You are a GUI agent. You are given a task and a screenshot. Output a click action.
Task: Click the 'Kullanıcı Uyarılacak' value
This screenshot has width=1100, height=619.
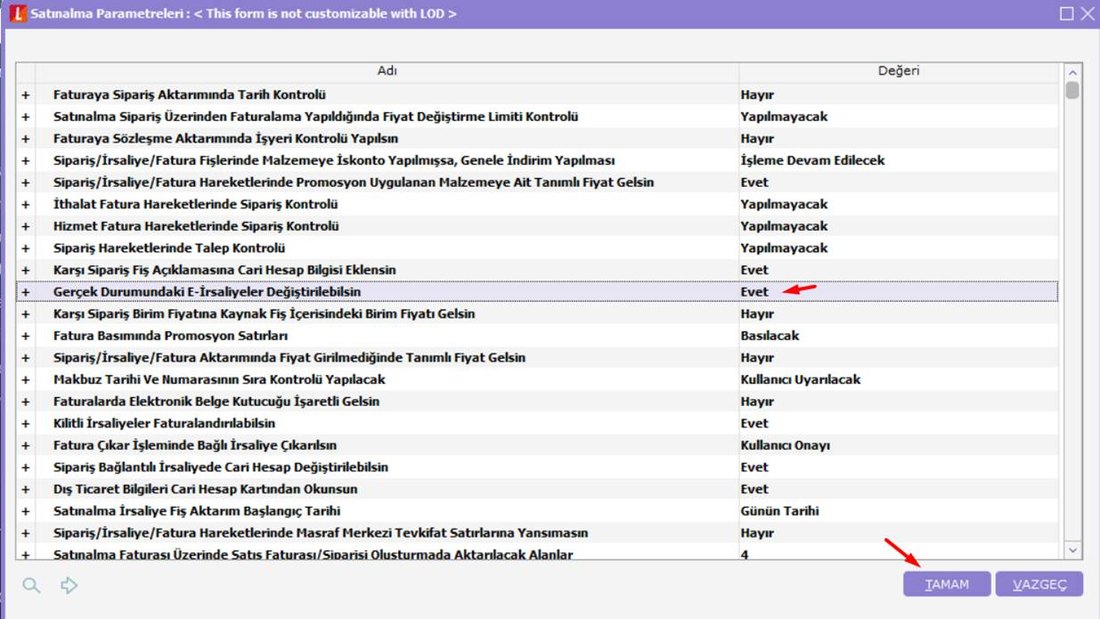800,380
